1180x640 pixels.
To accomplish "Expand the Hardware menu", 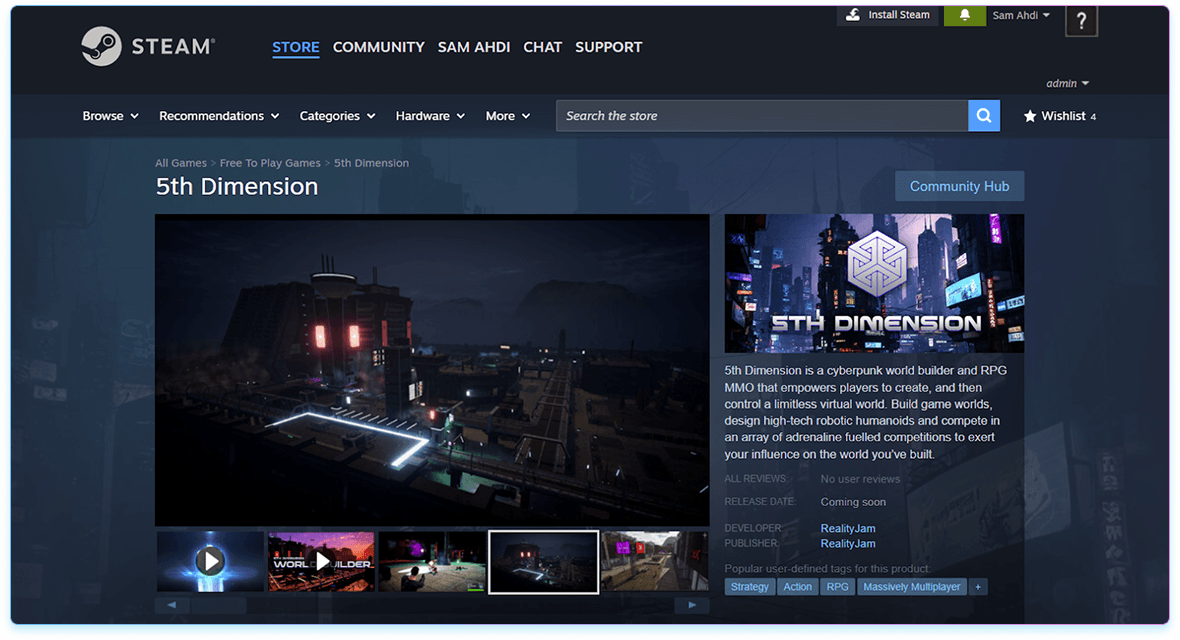I will tap(430, 116).
